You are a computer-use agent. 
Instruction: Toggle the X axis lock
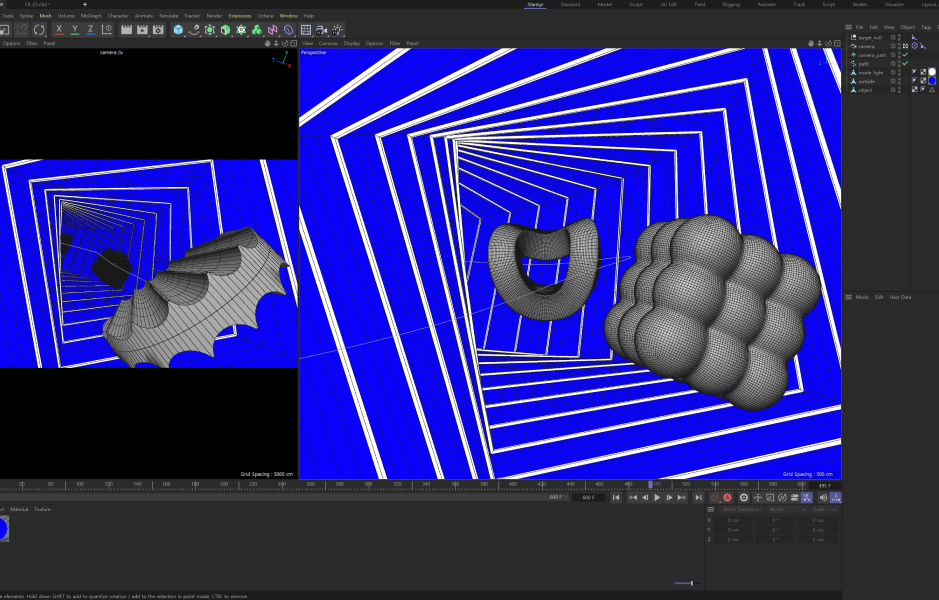click(x=59, y=29)
